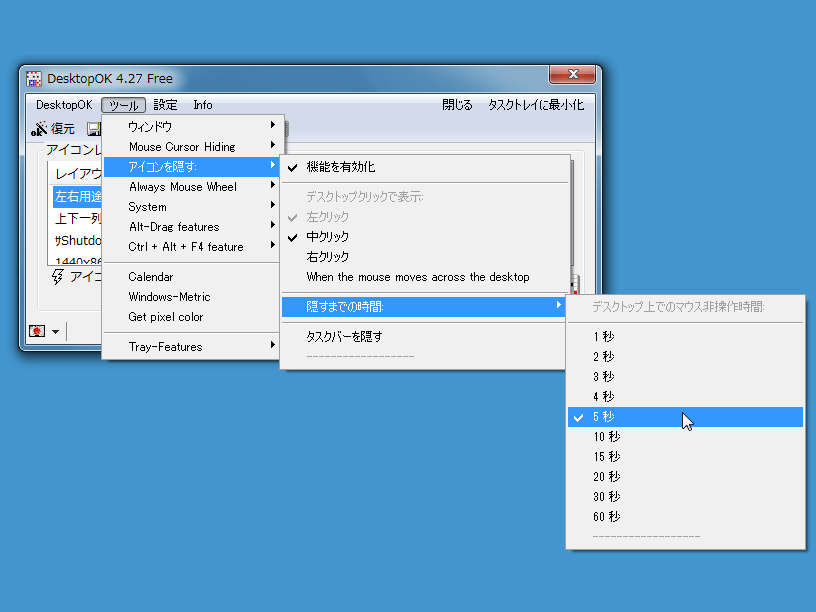The height and width of the screenshot is (612, 816).
Task: Open the Info menu
Action: pyautogui.click(x=203, y=105)
